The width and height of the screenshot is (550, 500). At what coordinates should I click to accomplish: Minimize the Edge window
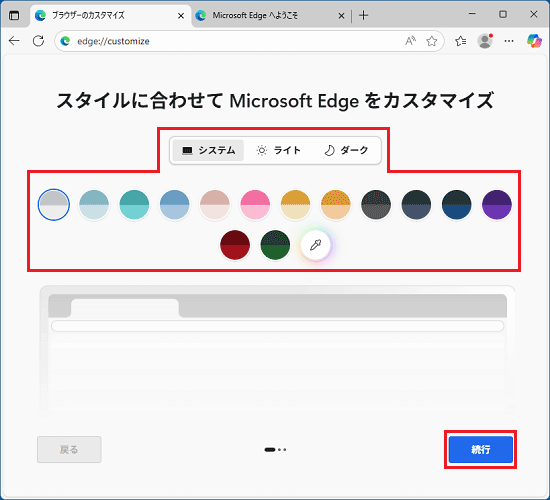click(472, 14)
